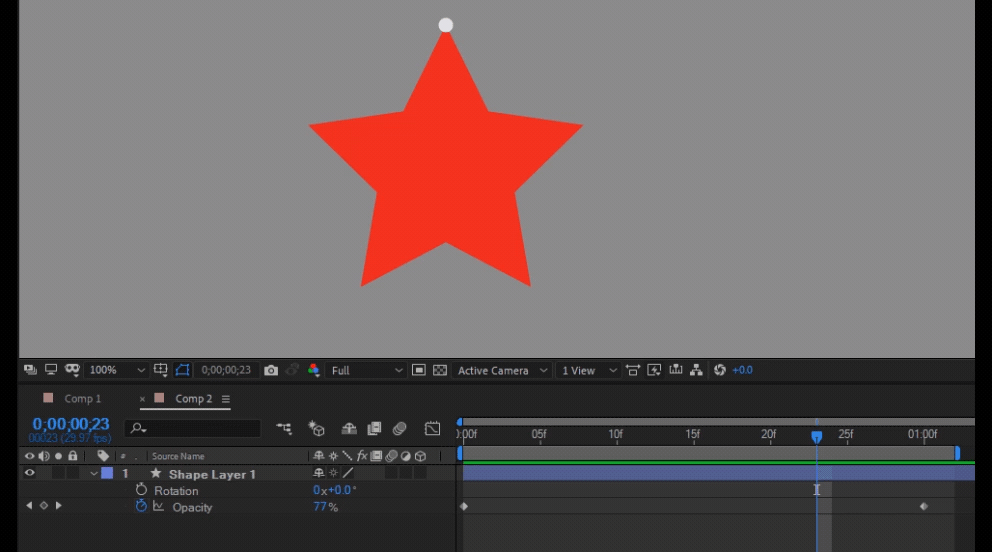Toggle continuously rasterize switch on Shape Layer 1
Viewport: 992px width, 552px height.
click(x=333, y=473)
